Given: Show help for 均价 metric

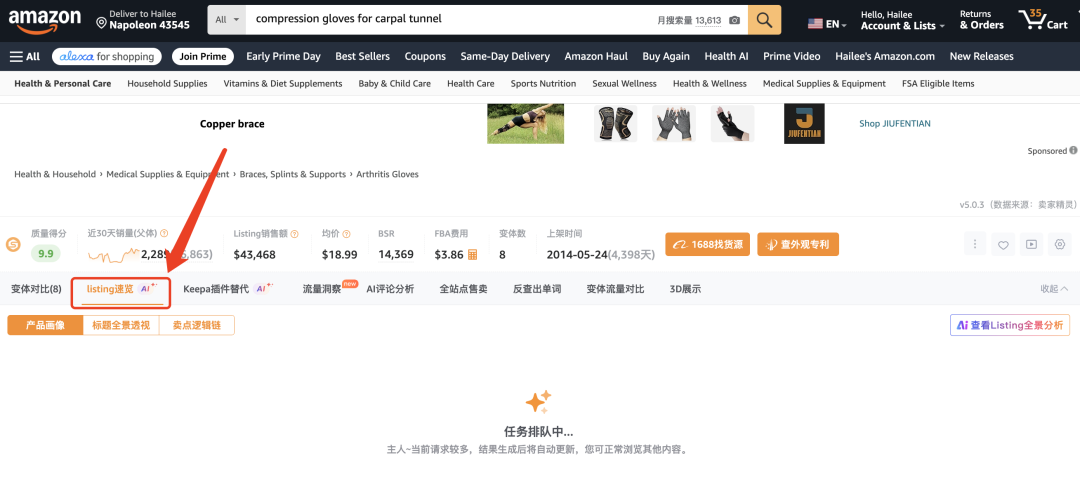Looking at the screenshot, I should pos(346,234).
